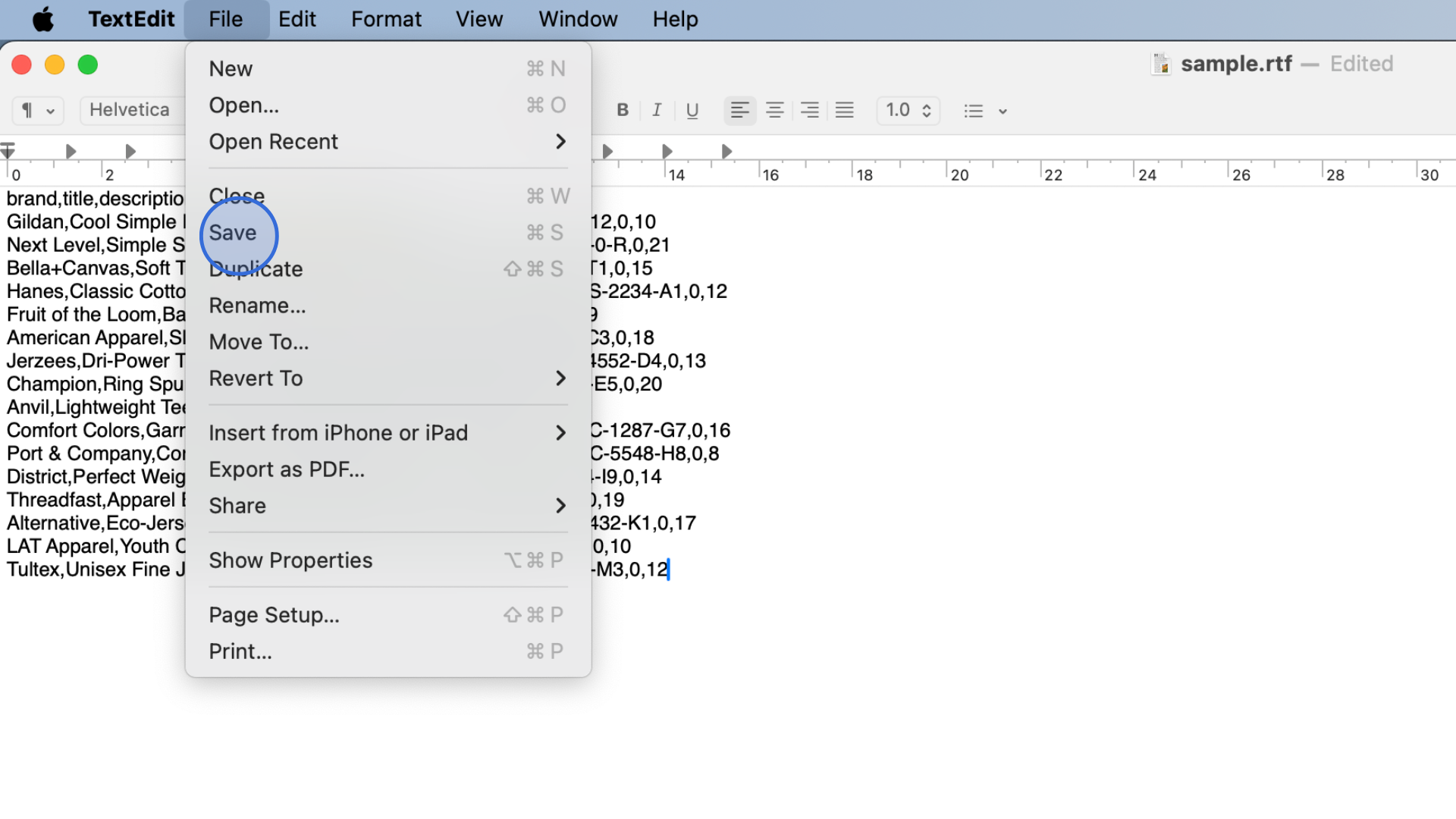Click the header row 'brand,title,descriptio'
The width and height of the screenshot is (1456, 819).
[x=96, y=199]
